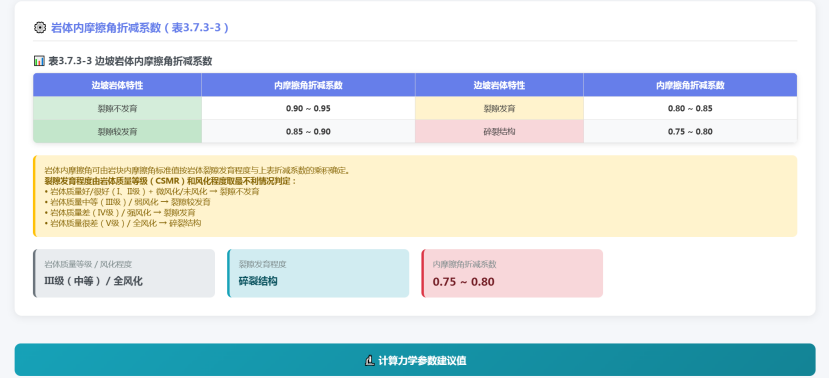
Task: Click the note line 岩体质量很差（V级）/ 全风化
Action: click(123, 223)
